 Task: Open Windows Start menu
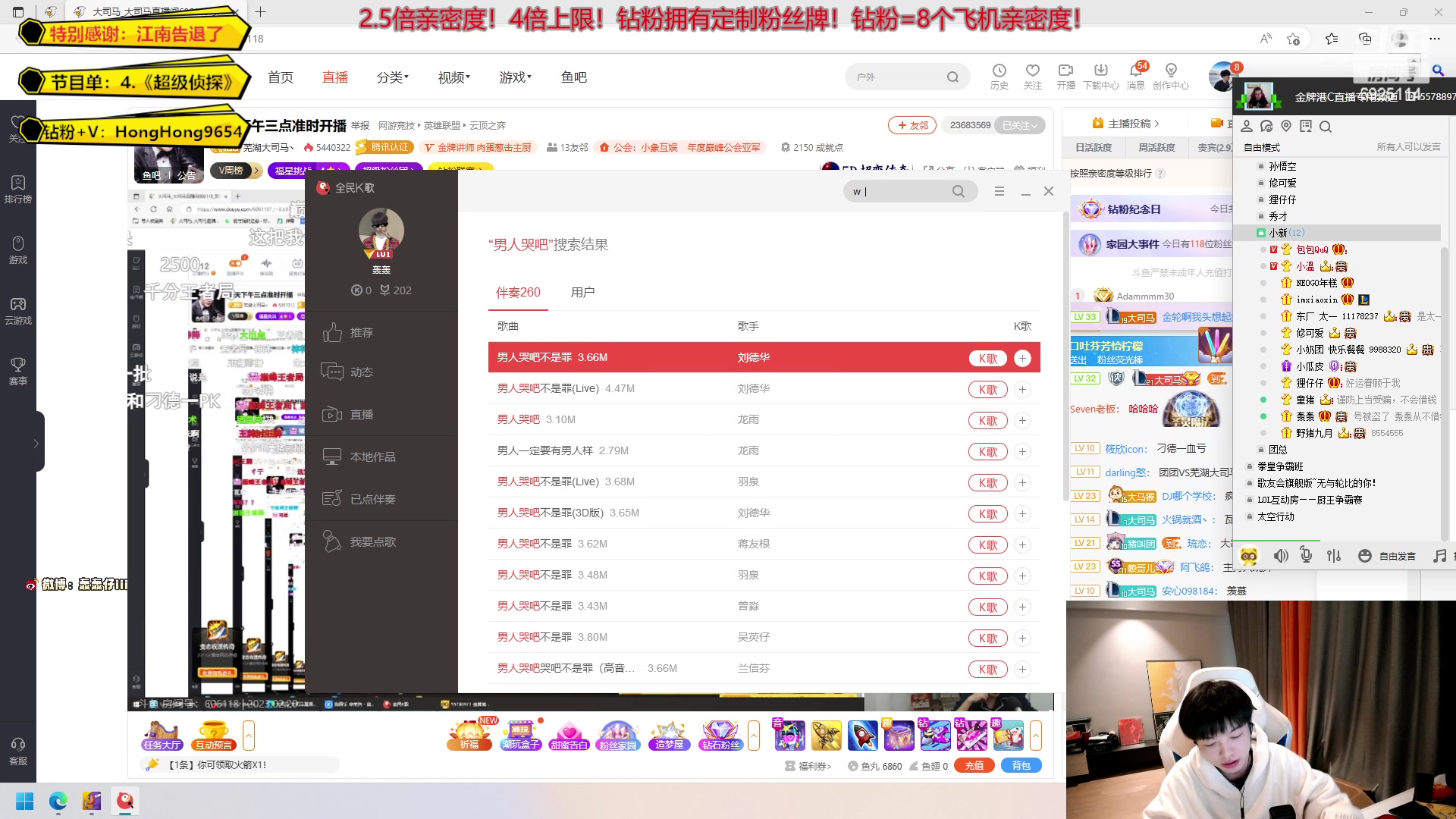pyautogui.click(x=25, y=801)
